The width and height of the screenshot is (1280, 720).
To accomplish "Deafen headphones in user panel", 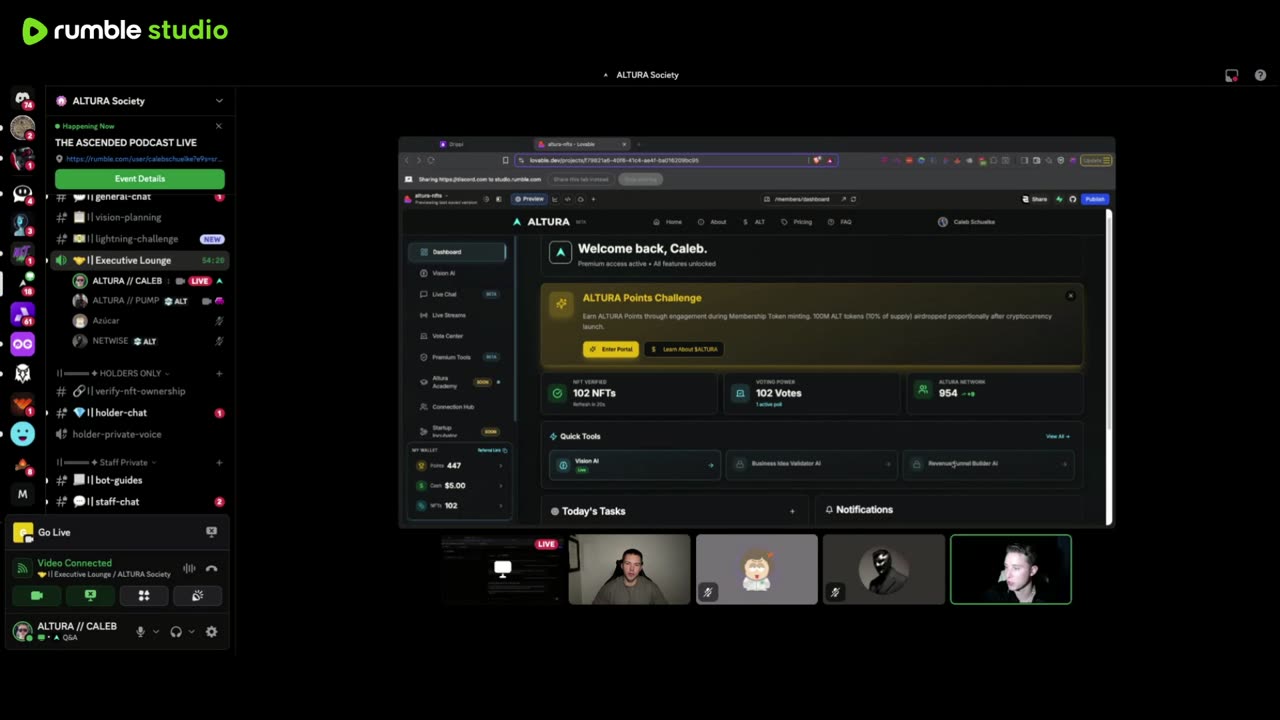I will click(176, 632).
